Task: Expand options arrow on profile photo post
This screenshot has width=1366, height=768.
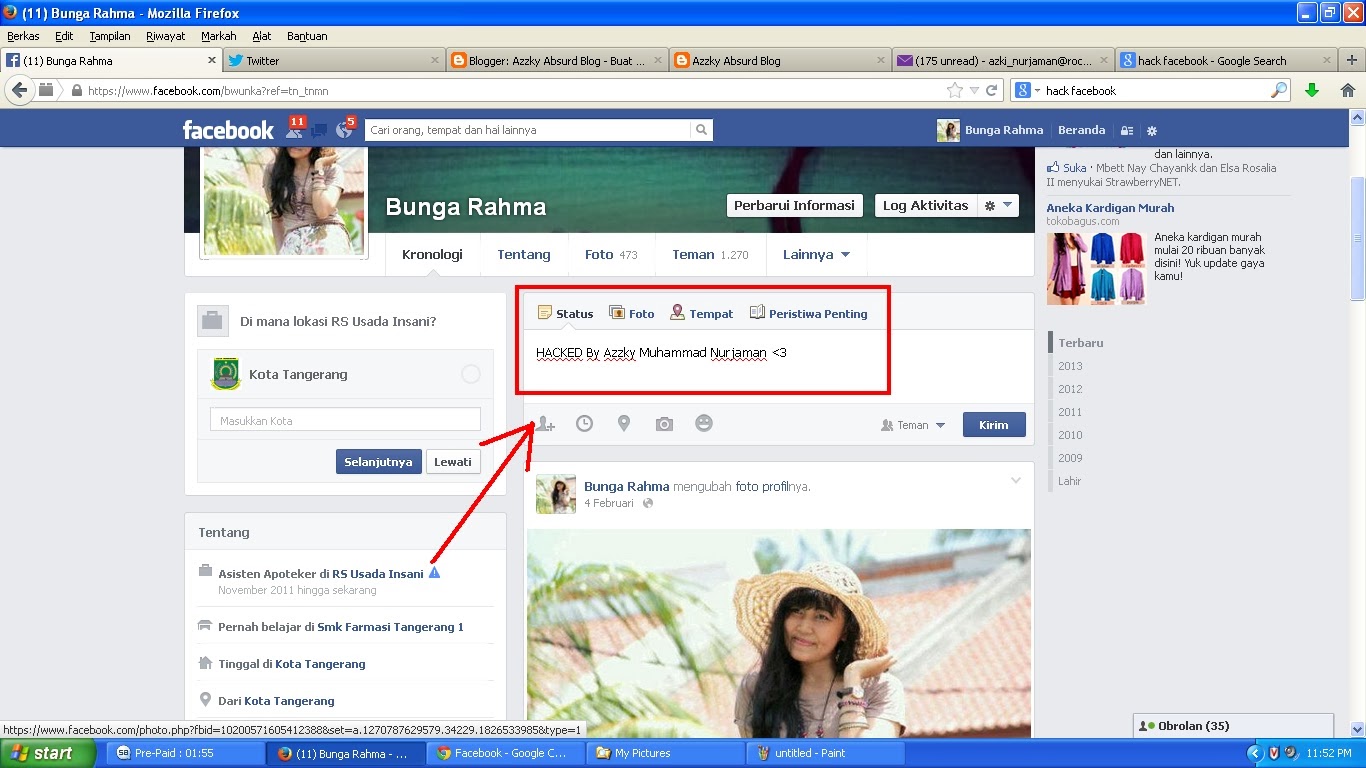Action: pyautogui.click(x=1016, y=481)
